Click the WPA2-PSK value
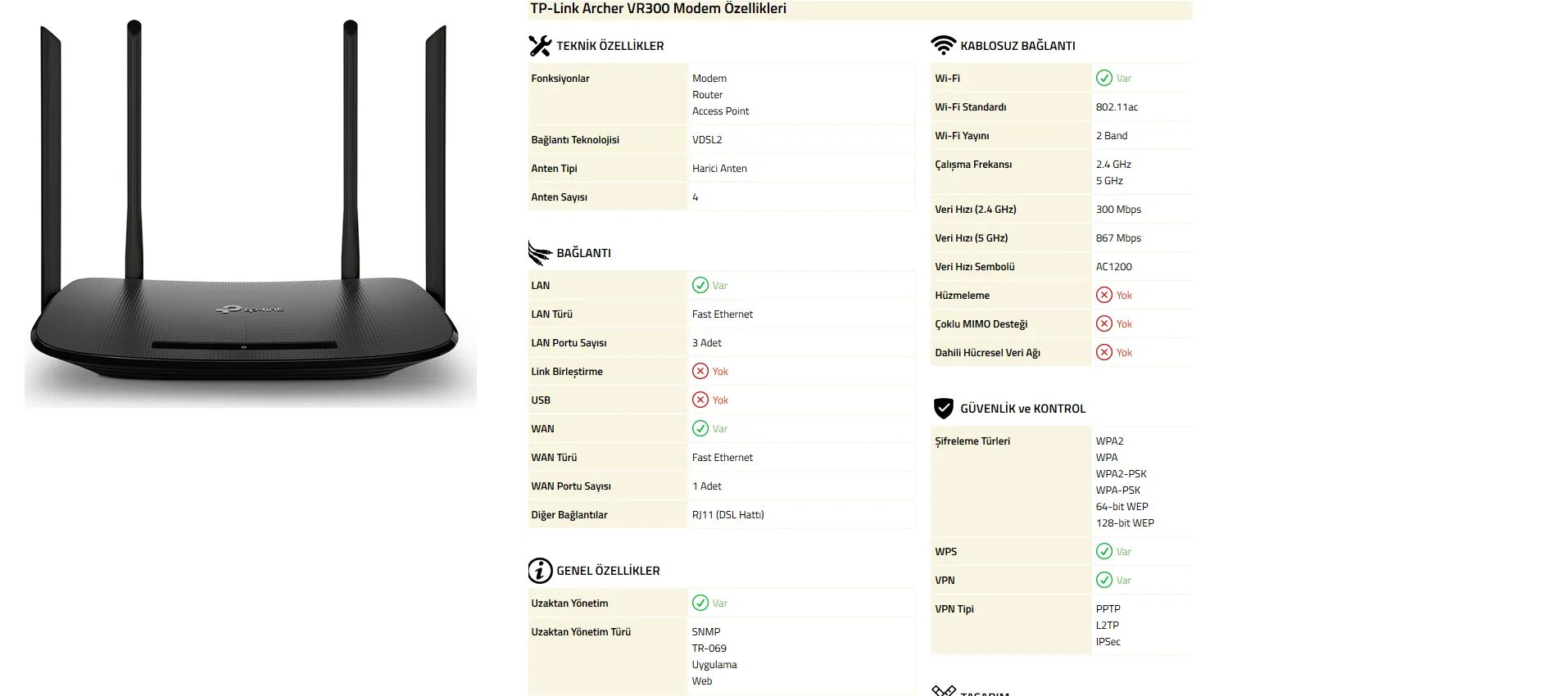 pos(1121,474)
